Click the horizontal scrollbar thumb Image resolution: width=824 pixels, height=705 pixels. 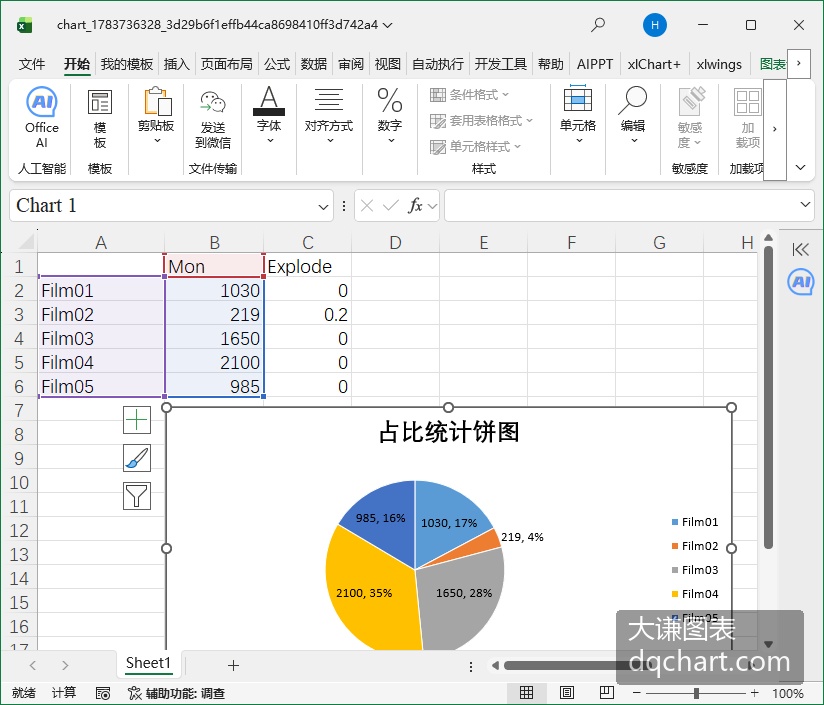coord(578,666)
